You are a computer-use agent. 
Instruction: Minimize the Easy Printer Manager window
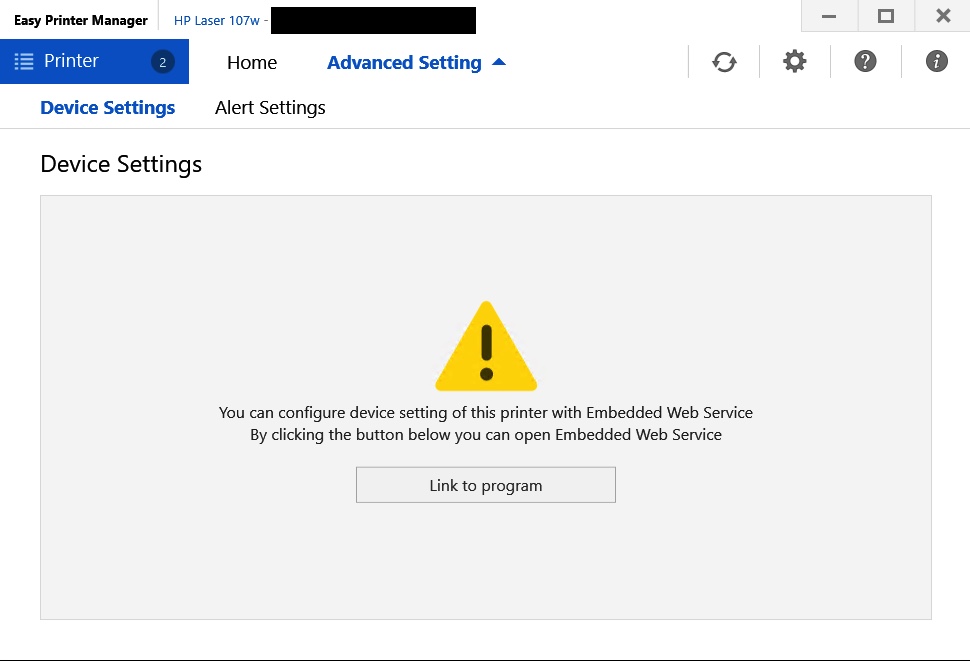(x=828, y=16)
